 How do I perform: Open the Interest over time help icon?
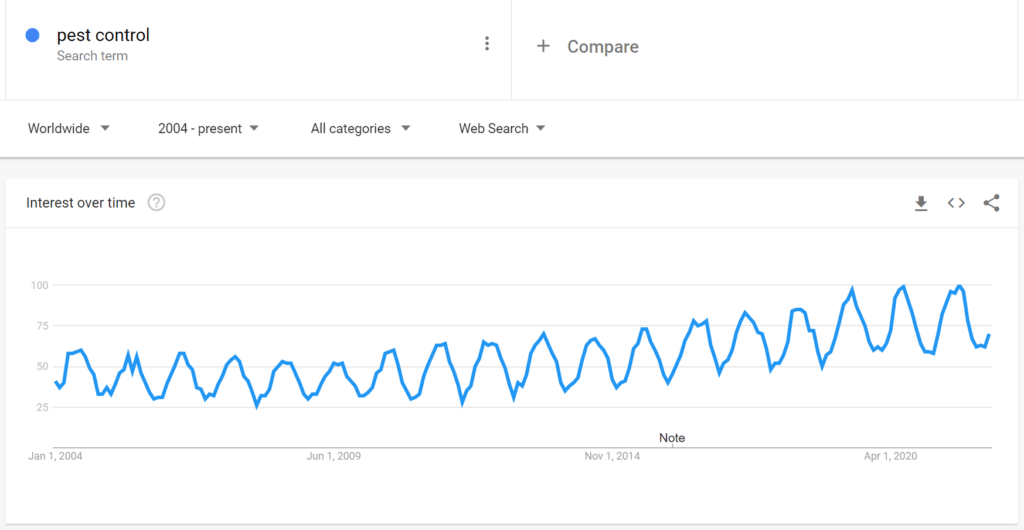156,203
